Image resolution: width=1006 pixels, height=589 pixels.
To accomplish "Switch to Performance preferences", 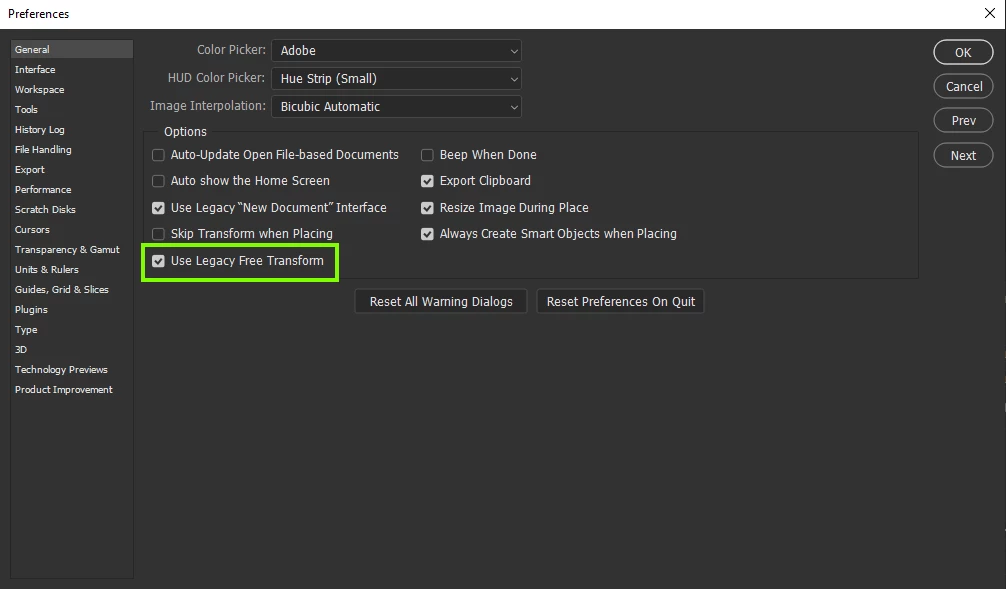I will coord(43,190).
